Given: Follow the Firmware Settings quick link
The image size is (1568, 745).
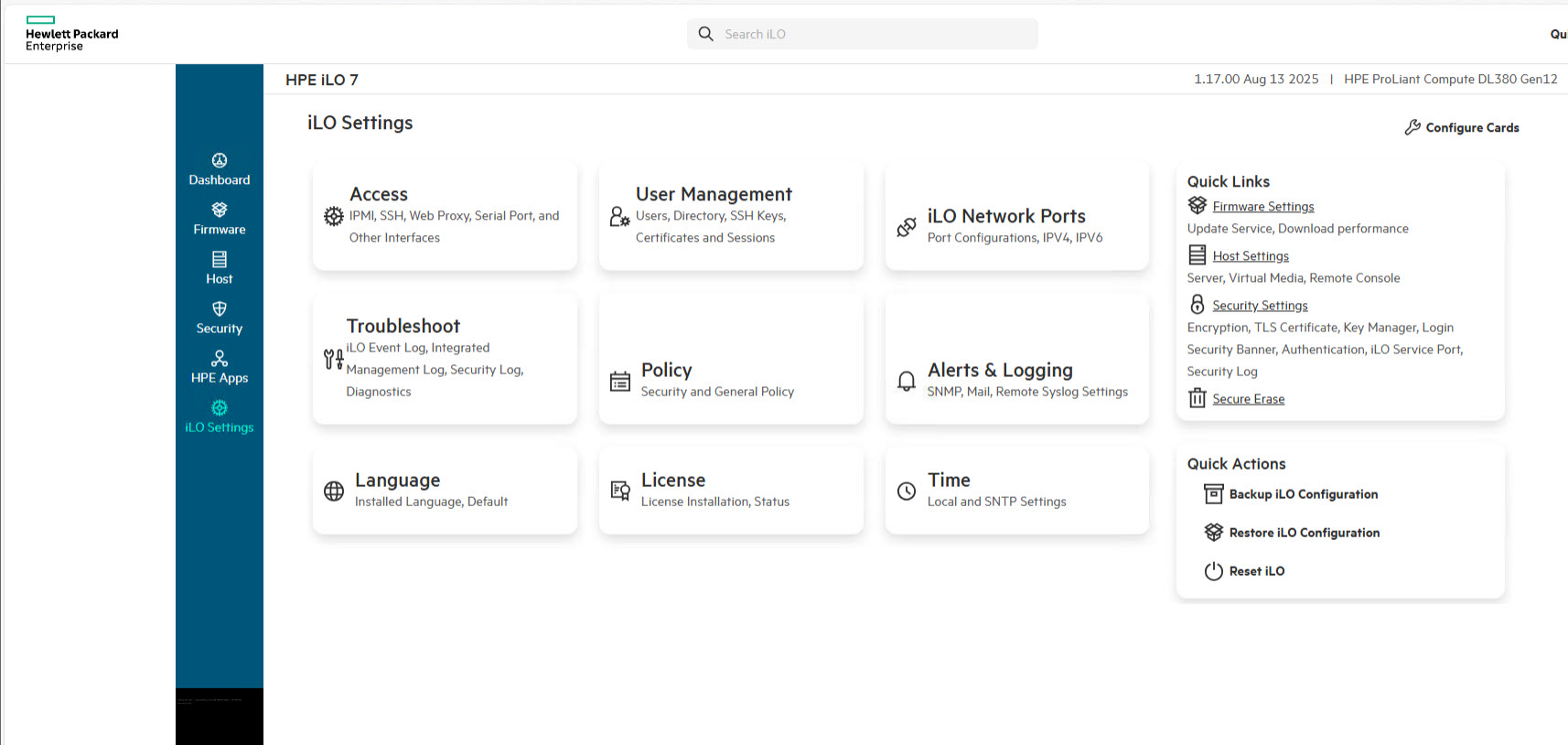Looking at the screenshot, I should pos(1262,207).
